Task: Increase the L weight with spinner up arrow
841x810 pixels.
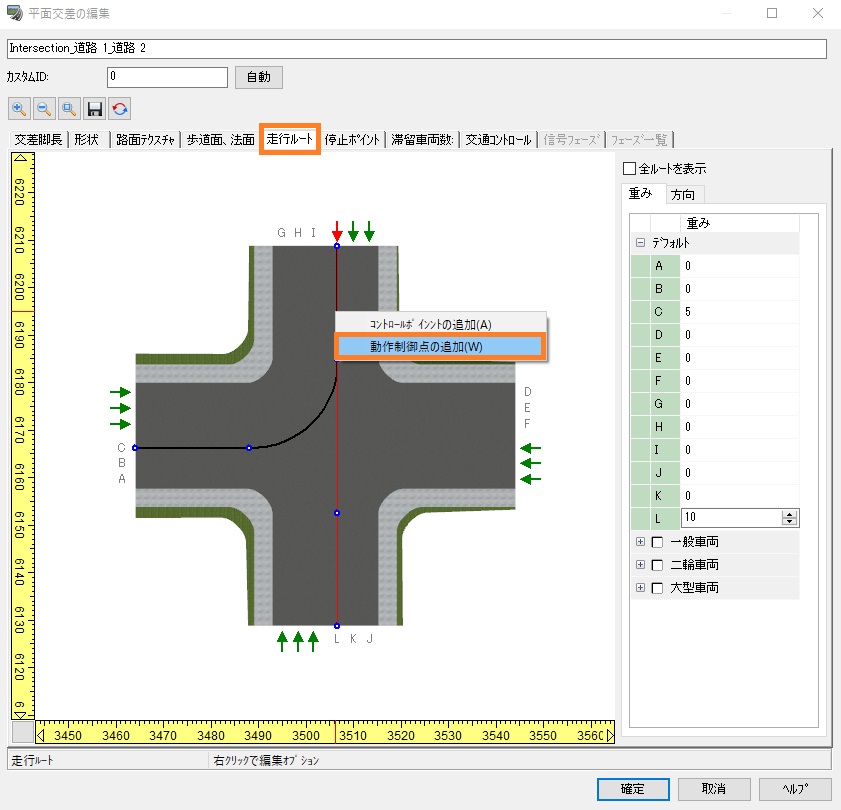Action: (x=790, y=514)
